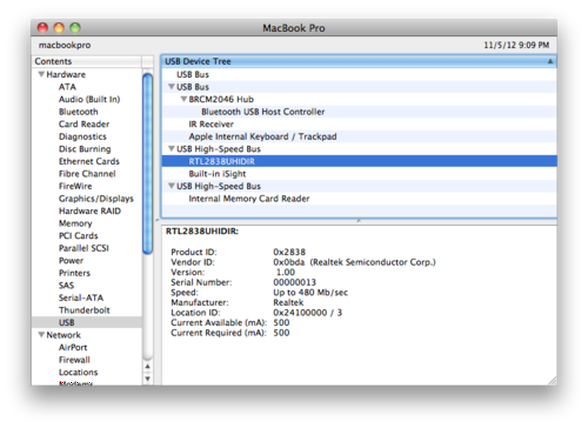The image size is (588, 428).
Task: Select Audio (Built In) in sidebar
Action: point(89,99)
